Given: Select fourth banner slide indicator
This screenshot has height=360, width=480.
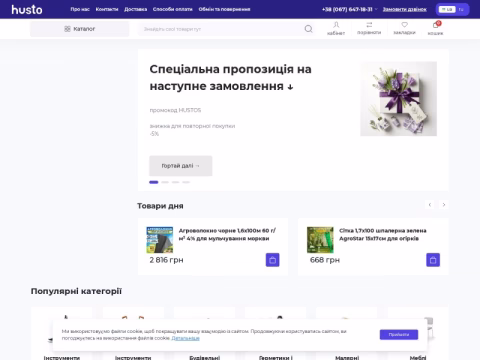Looking at the screenshot, I should 186,182.
